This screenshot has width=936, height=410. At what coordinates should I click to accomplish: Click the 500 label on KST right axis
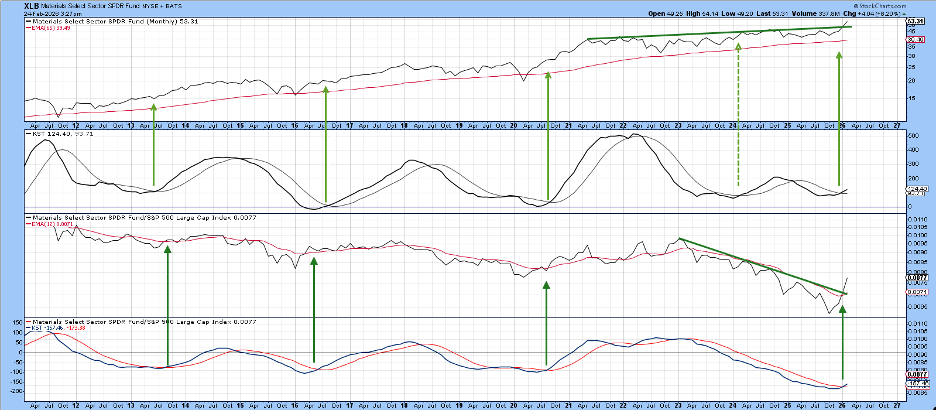click(911, 135)
